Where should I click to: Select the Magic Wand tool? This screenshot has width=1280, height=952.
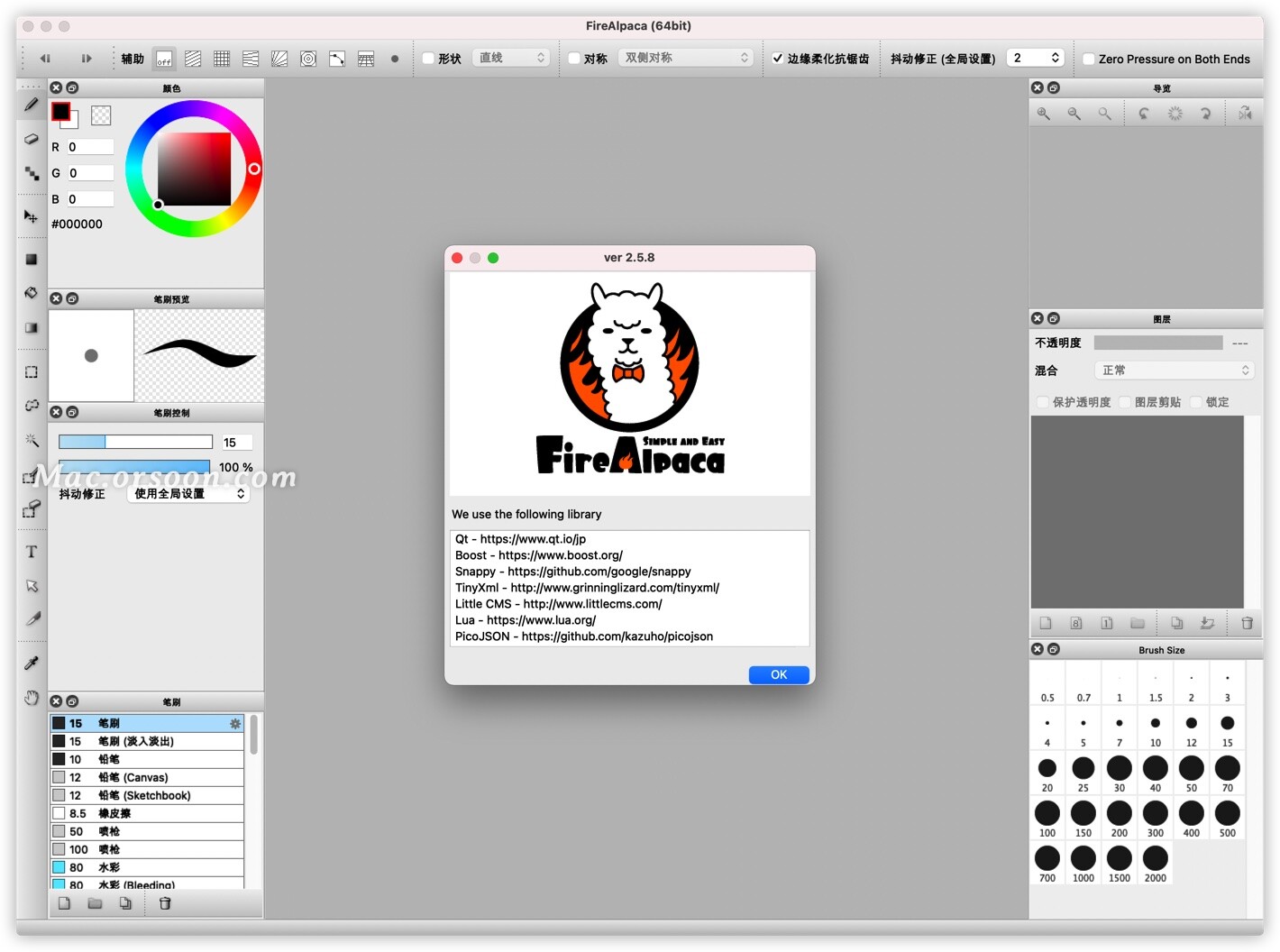point(32,440)
